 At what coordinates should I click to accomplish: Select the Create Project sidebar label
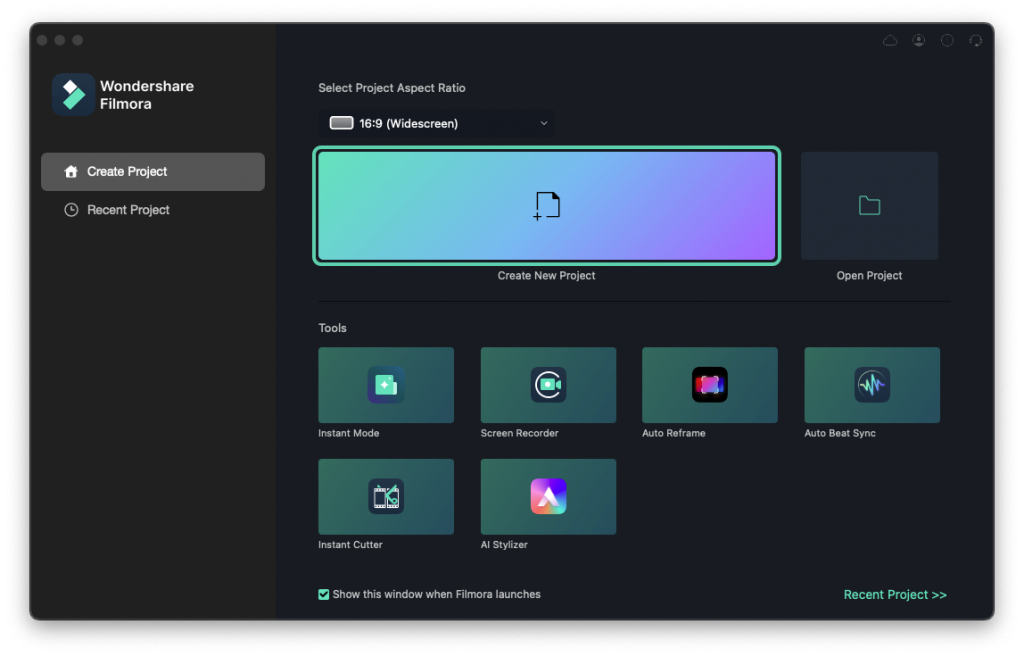tap(127, 171)
